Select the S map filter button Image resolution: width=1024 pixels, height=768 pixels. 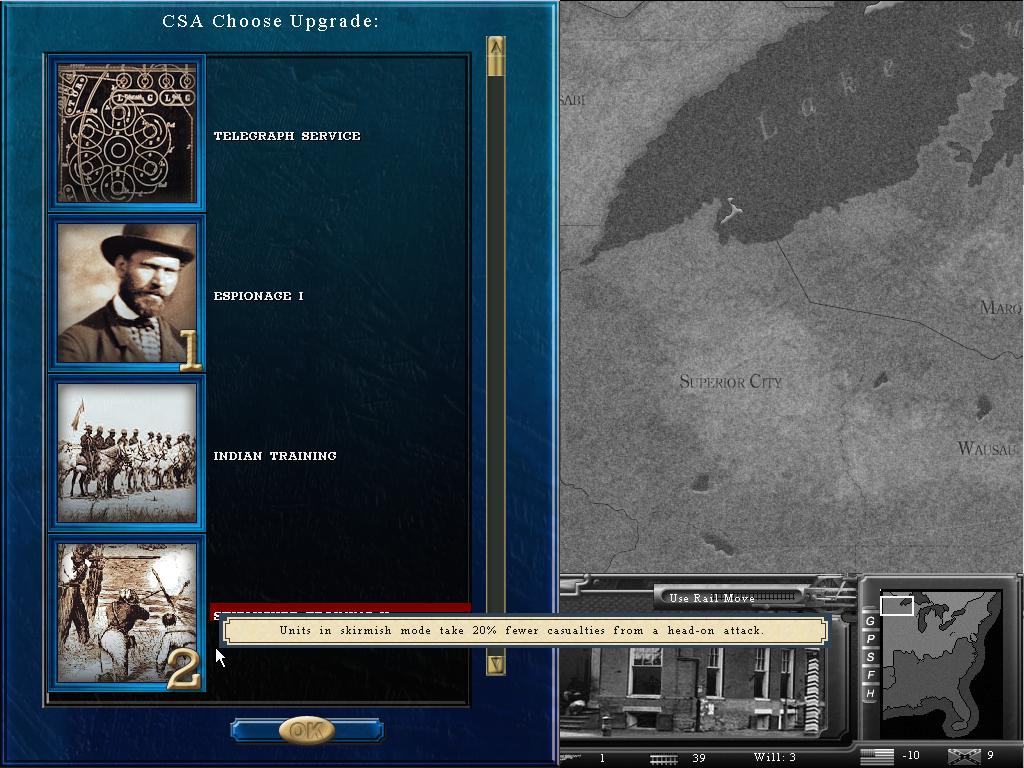tap(870, 657)
